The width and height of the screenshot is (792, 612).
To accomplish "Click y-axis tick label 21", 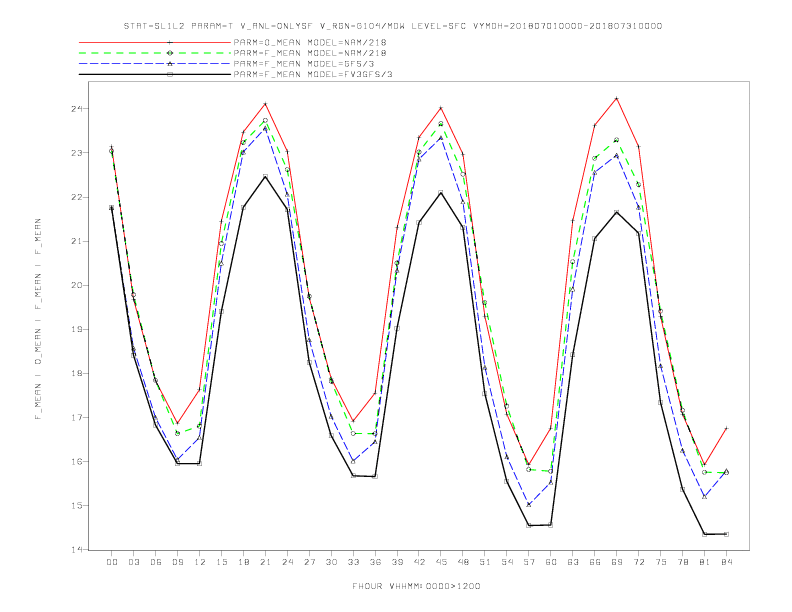I will (77, 241).
